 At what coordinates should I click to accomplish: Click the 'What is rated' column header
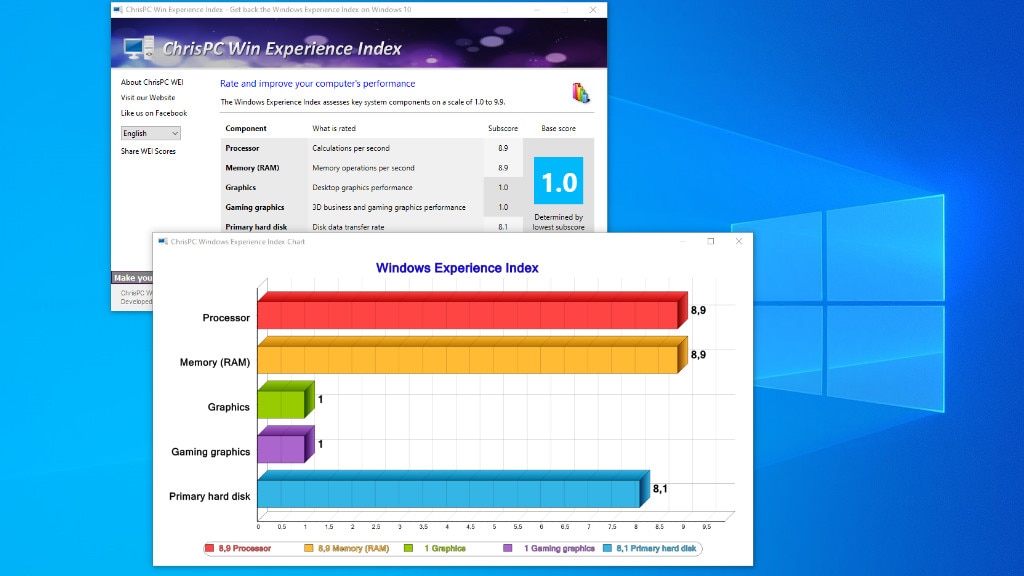[x=334, y=128]
